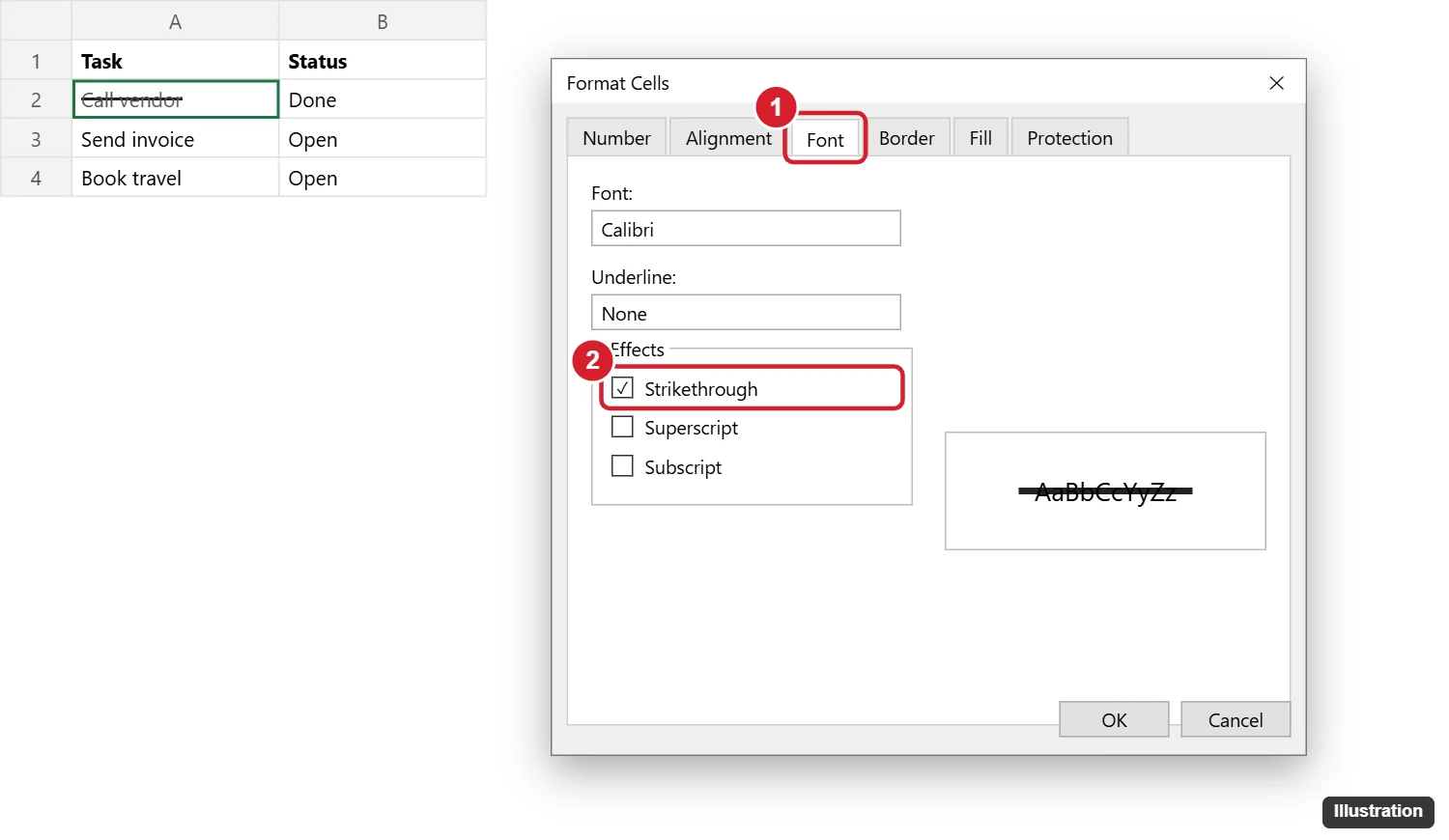Switch to the Number tab
Screen dimensions: 1449x840
pyautogui.click(x=616, y=138)
